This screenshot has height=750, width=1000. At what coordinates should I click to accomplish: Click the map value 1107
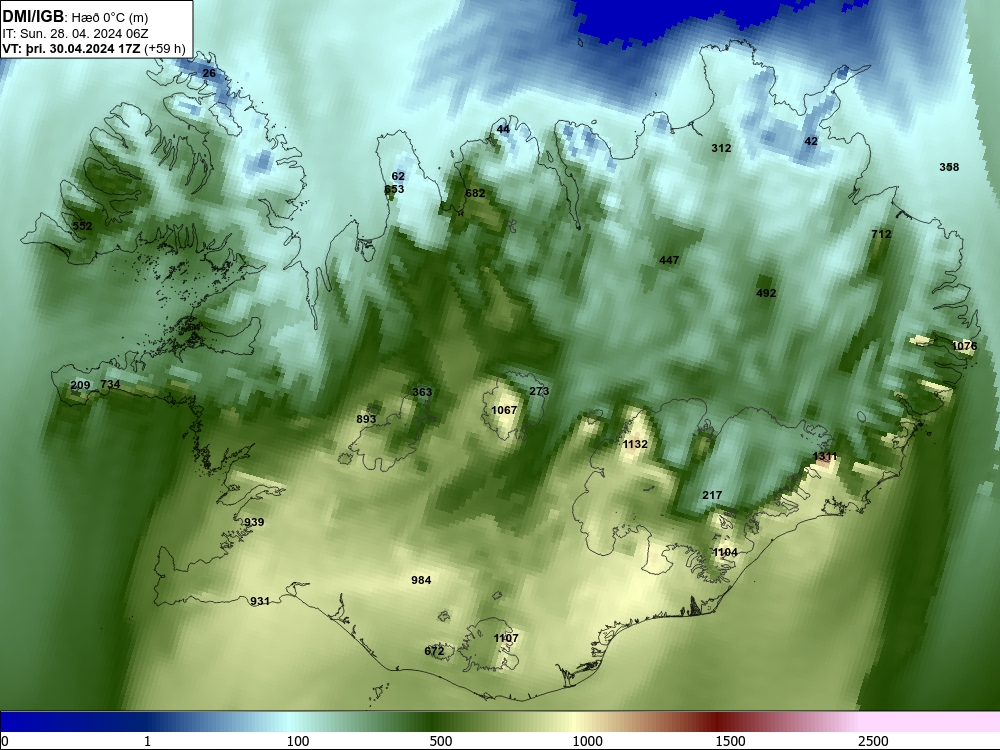pyautogui.click(x=506, y=638)
